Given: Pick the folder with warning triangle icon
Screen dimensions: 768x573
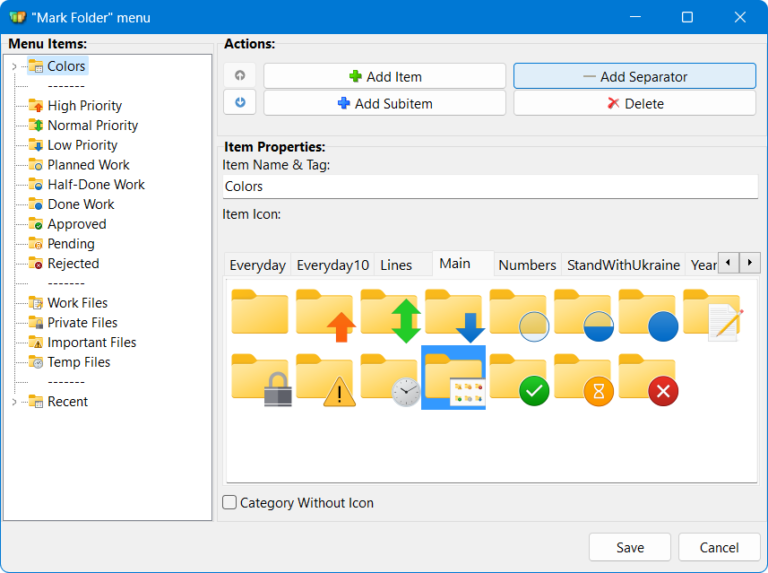Looking at the screenshot, I should (x=324, y=379).
